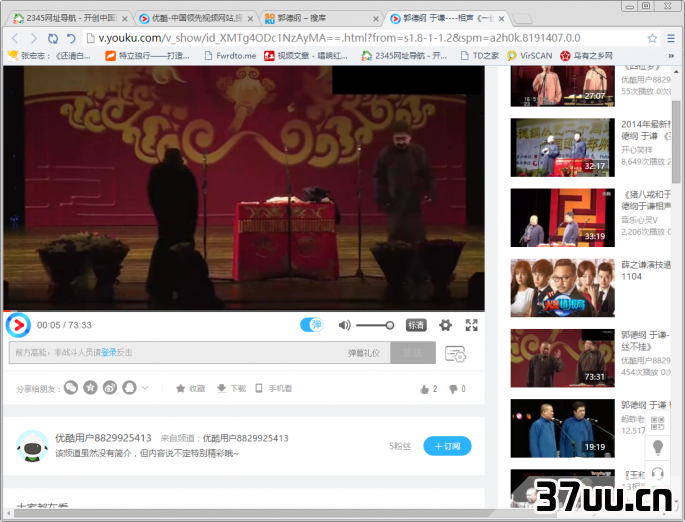The width and height of the screenshot is (685, 522).
Task: Open 2014年最新 video title link
Action: (646, 130)
